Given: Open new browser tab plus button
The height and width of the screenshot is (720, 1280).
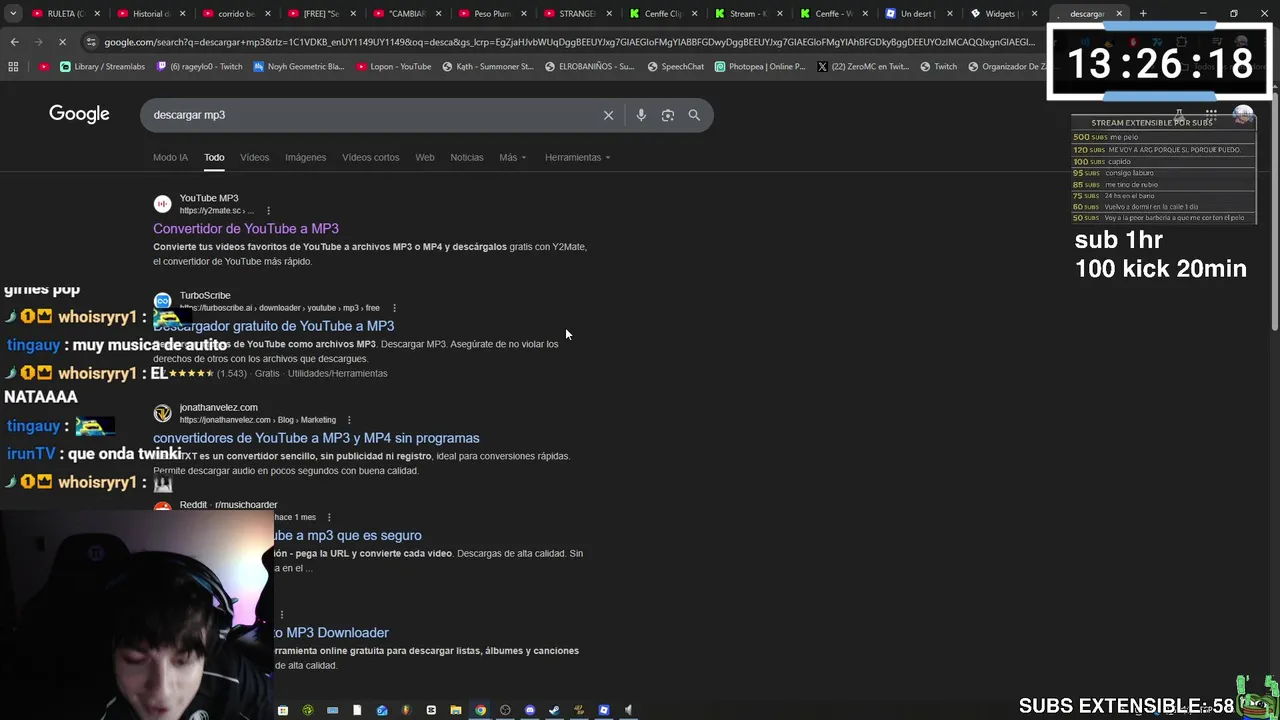Looking at the screenshot, I should 1143,14.
